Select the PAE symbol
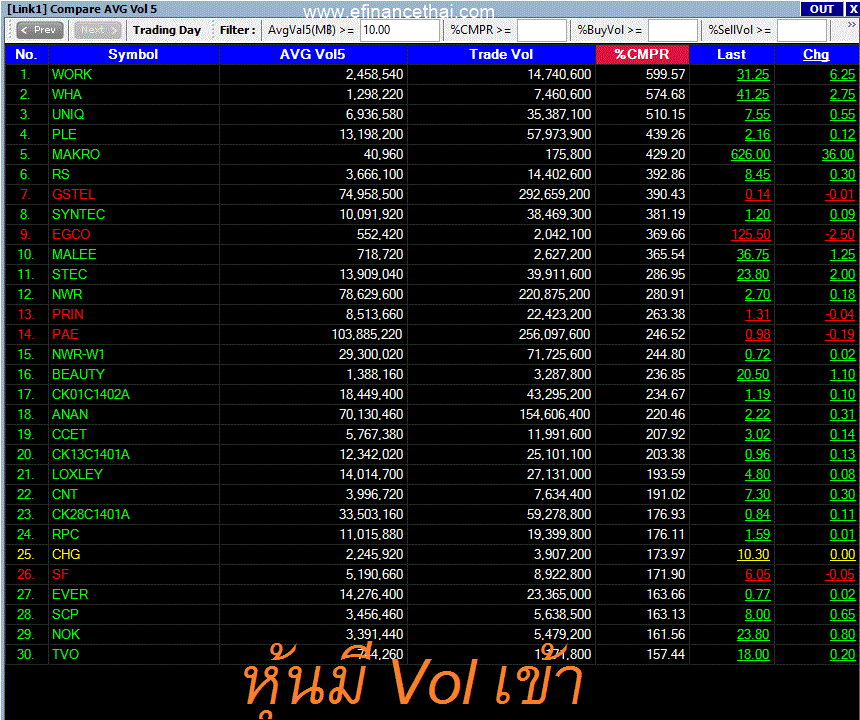Image resolution: width=860 pixels, height=720 pixels. click(65, 335)
